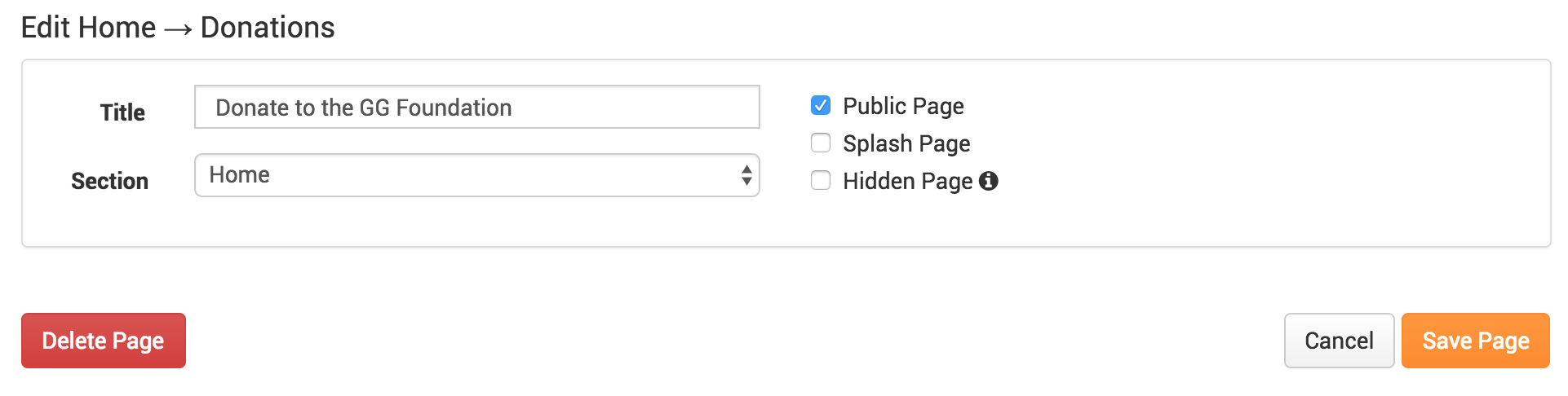Image resolution: width=1568 pixels, height=396 pixels.
Task: Click the "Public Page" label text
Action: (x=903, y=106)
